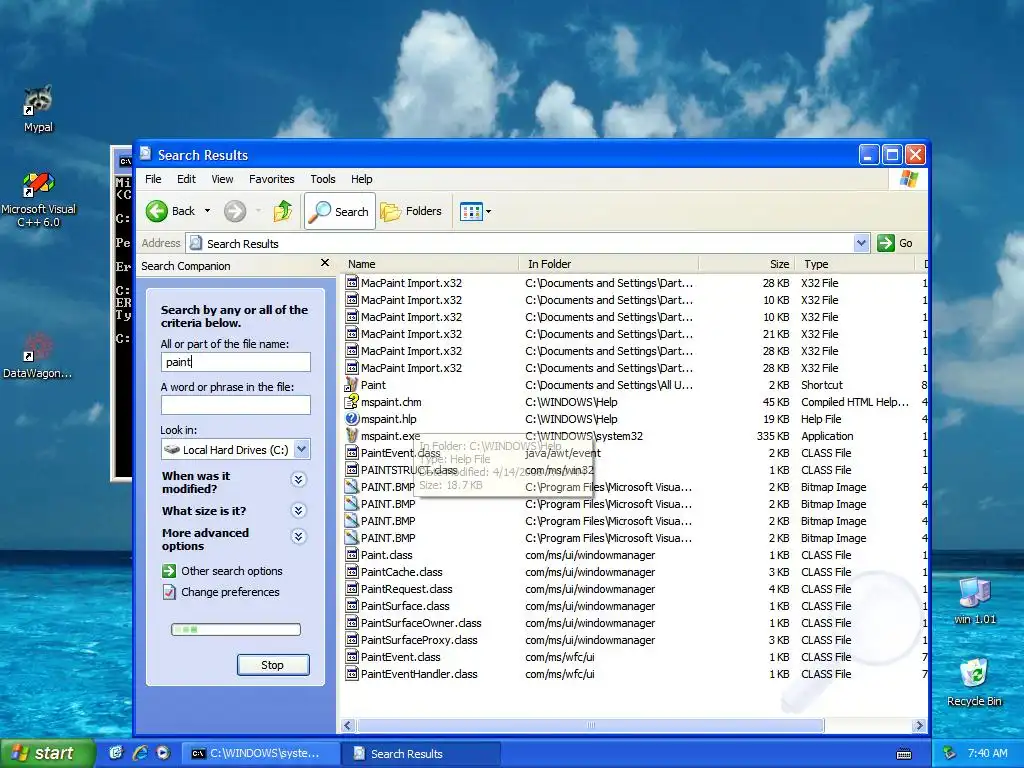Screen dimensions: 1024x768
Task: Open the DataWagon desktop shortcut
Action: coord(37,356)
